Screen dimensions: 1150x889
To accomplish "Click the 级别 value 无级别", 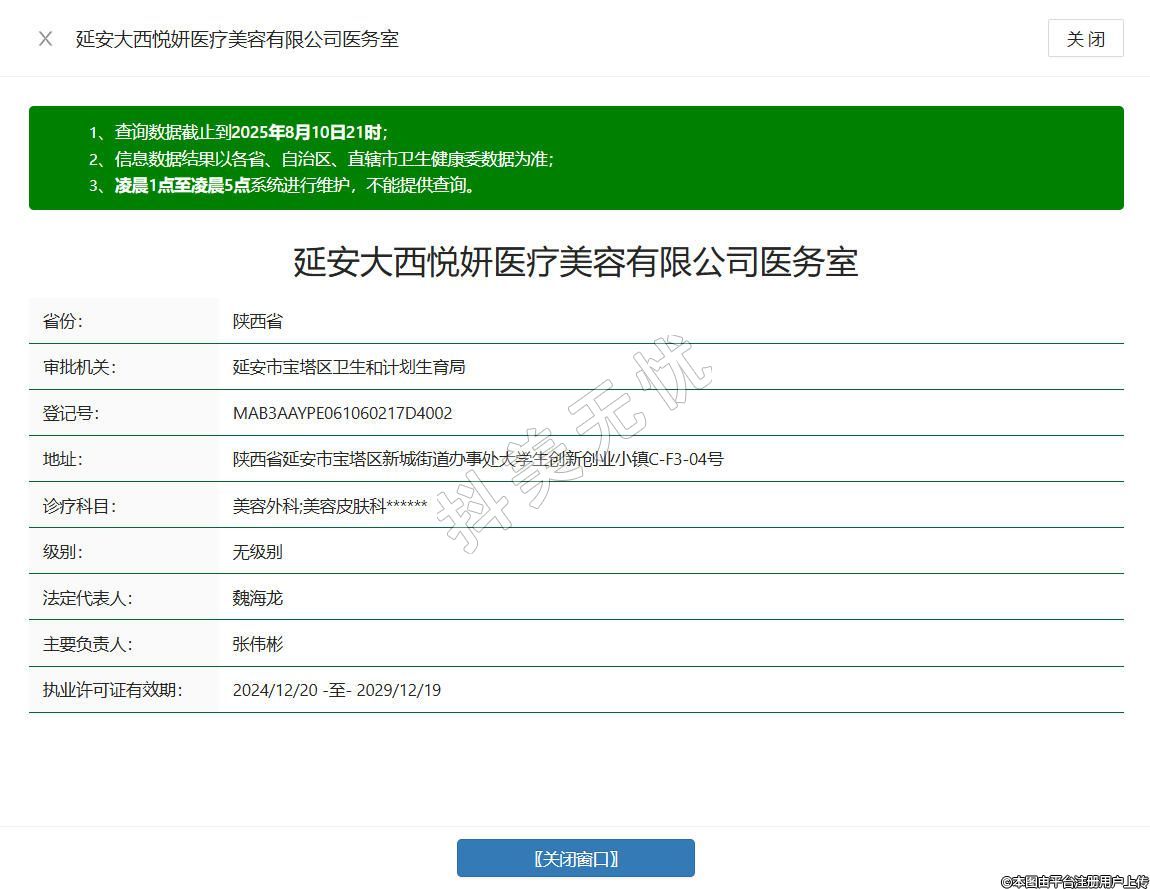I will pos(258,552).
